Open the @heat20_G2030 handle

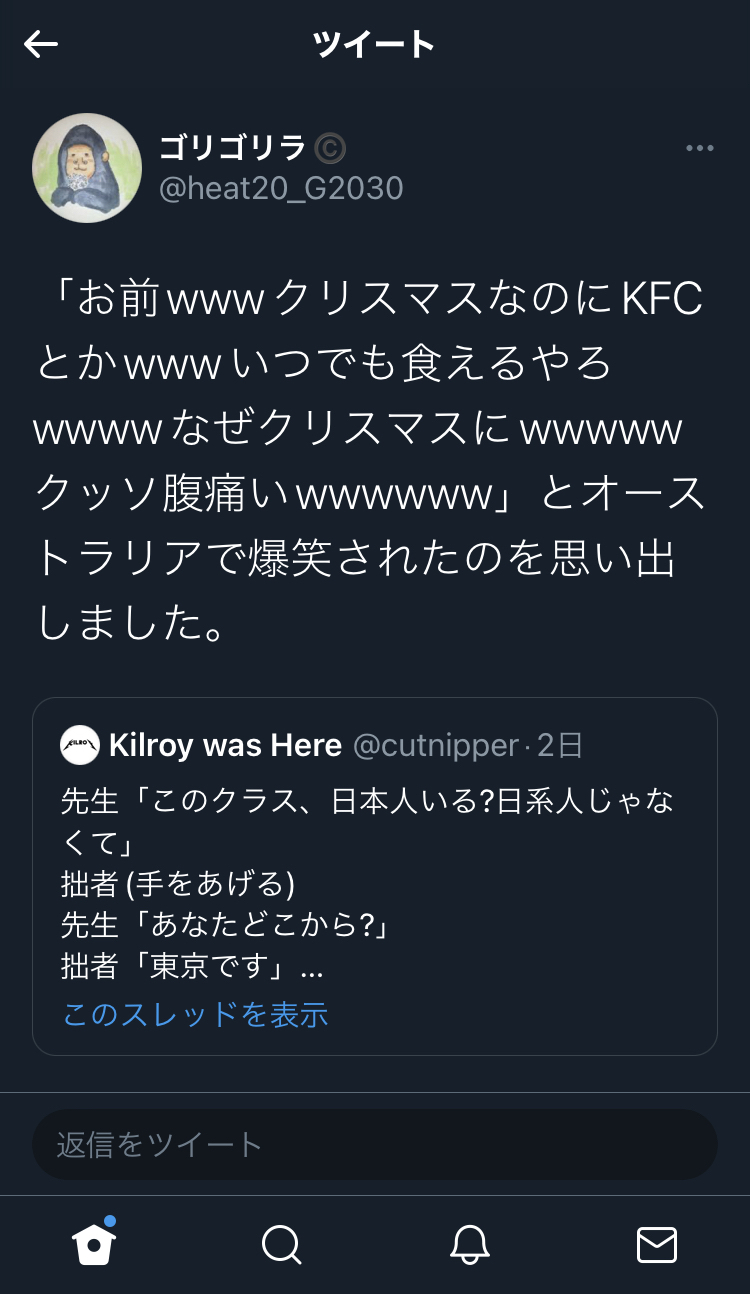pos(281,188)
